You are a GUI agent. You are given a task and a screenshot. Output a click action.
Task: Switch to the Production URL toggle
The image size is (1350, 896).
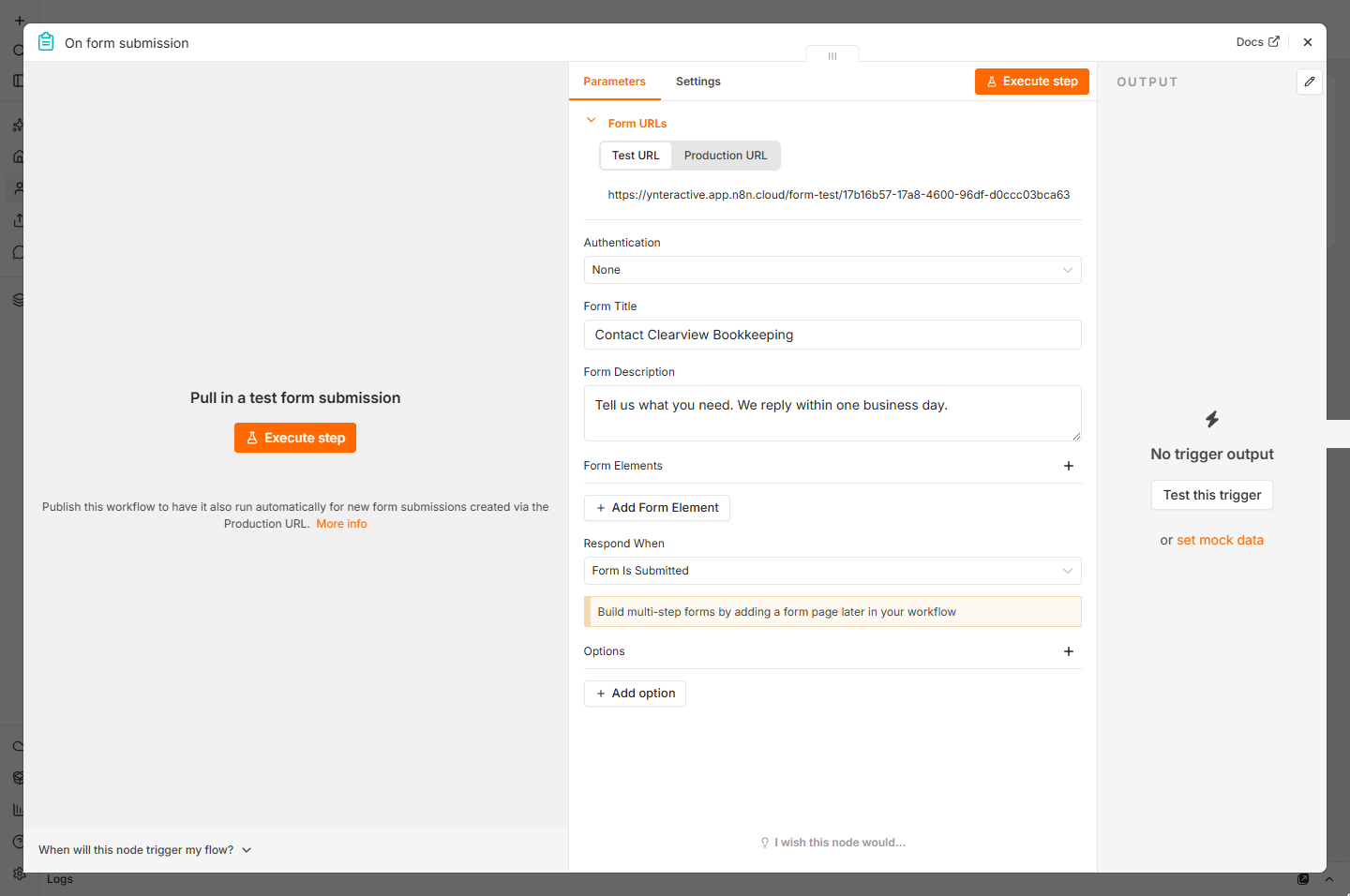[x=726, y=156]
